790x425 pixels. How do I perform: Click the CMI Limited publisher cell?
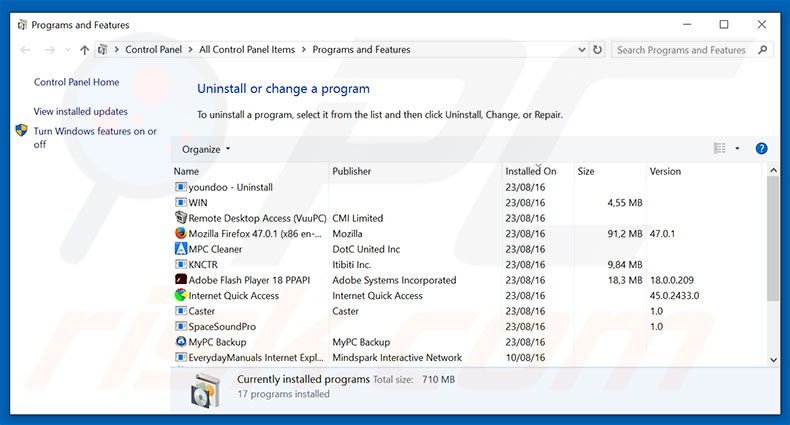click(358, 218)
